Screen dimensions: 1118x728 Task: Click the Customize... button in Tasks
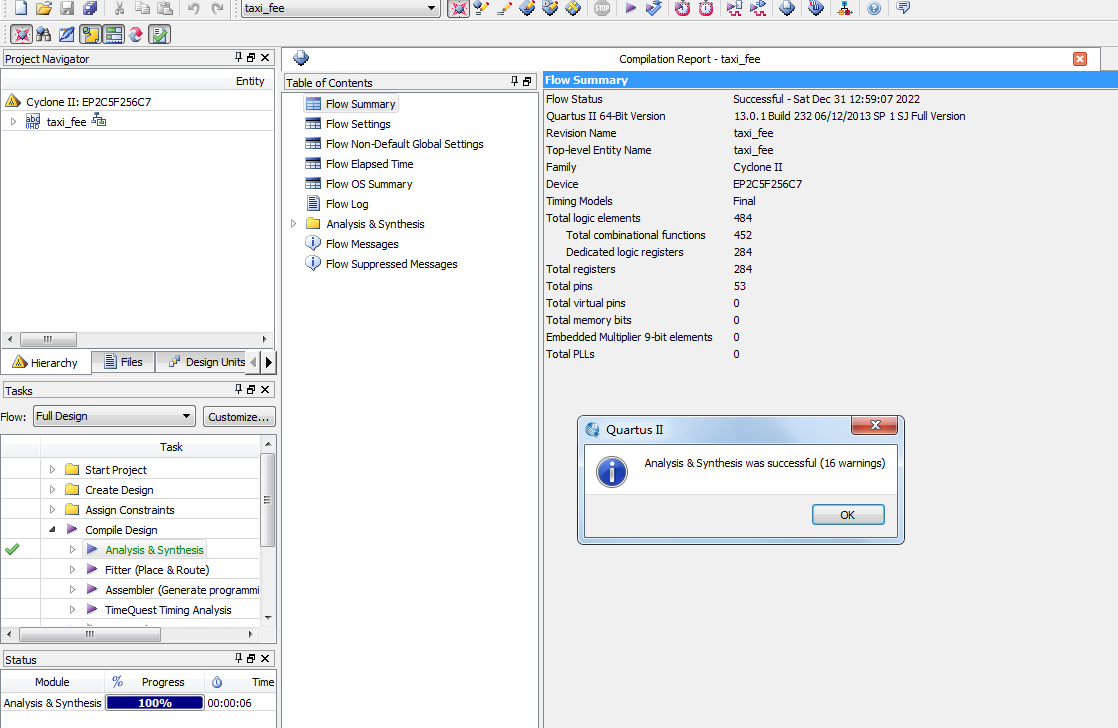click(x=239, y=416)
